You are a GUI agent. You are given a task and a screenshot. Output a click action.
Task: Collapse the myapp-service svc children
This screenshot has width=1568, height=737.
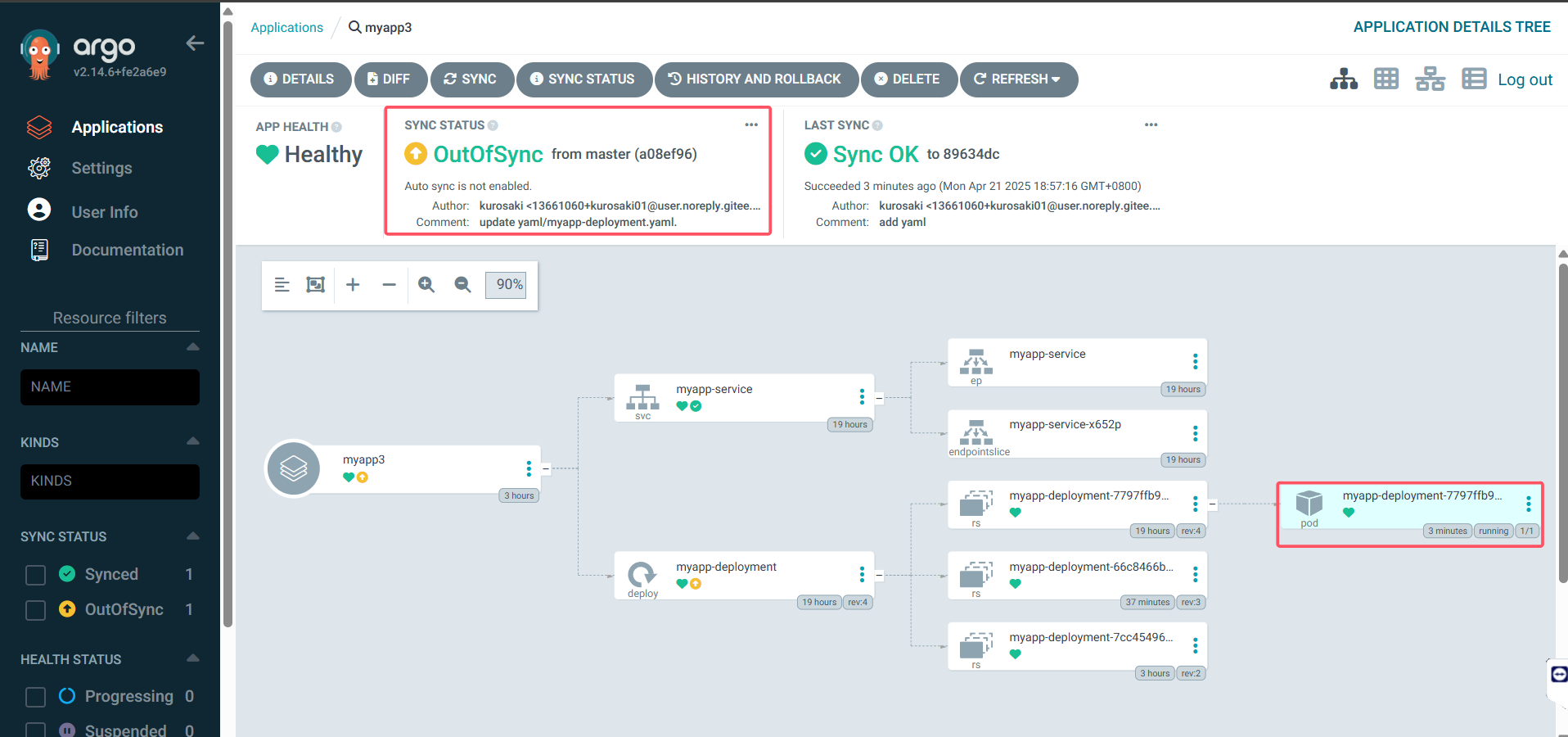(879, 399)
